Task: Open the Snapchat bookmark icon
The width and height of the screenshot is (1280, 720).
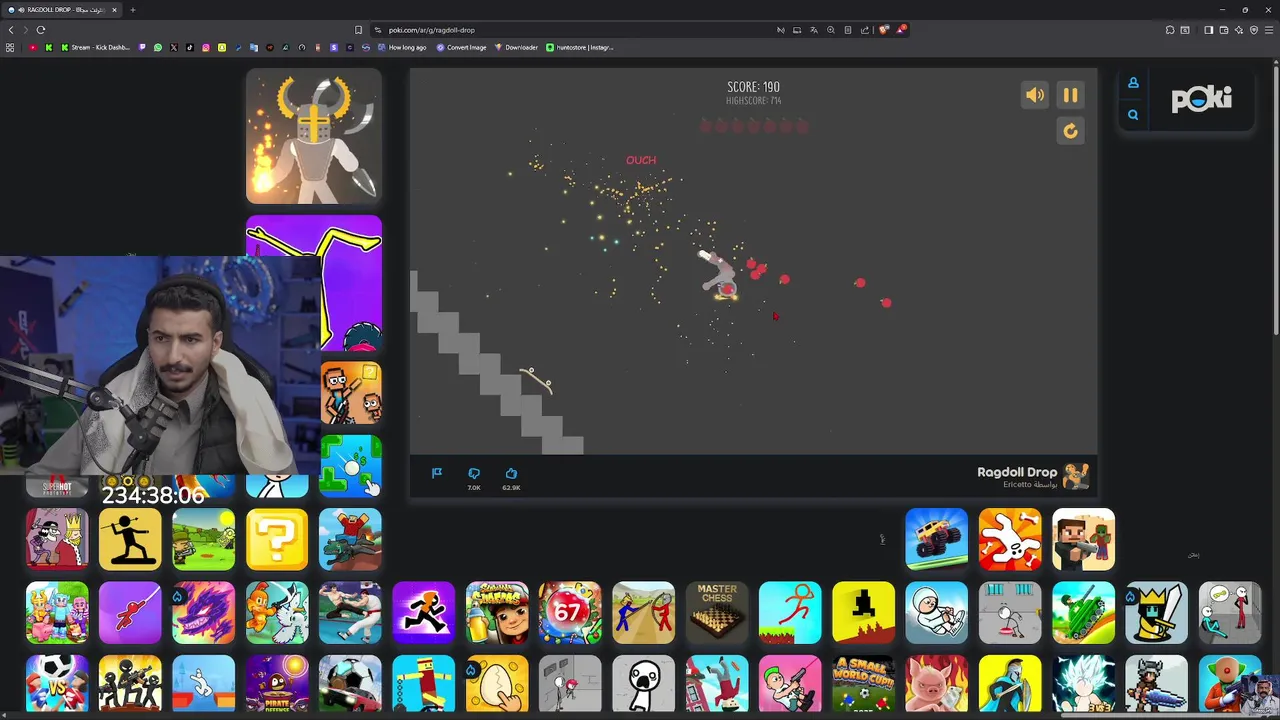Action: point(222,47)
